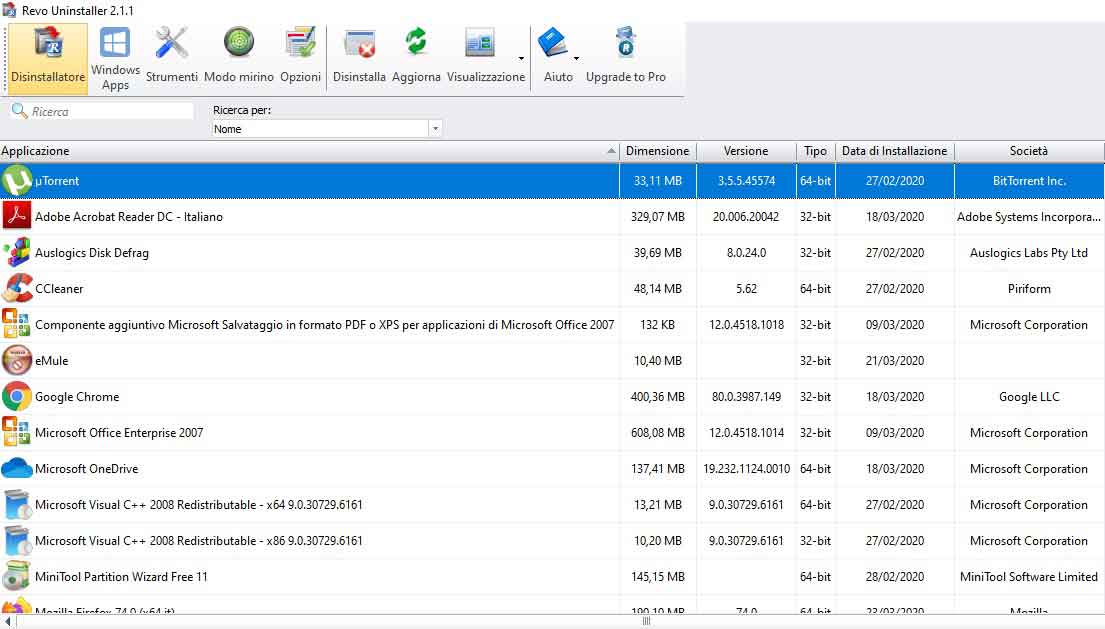1105x629 pixels.
Task: Click the 'eMule' row name
Action: 51,361
